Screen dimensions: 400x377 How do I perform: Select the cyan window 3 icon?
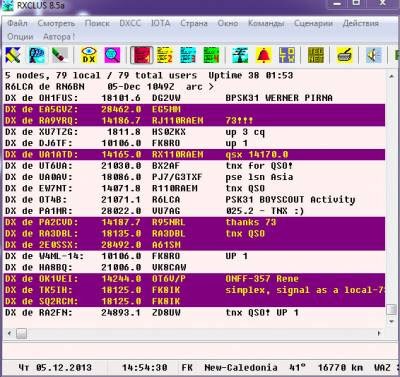tap(188, 55)
